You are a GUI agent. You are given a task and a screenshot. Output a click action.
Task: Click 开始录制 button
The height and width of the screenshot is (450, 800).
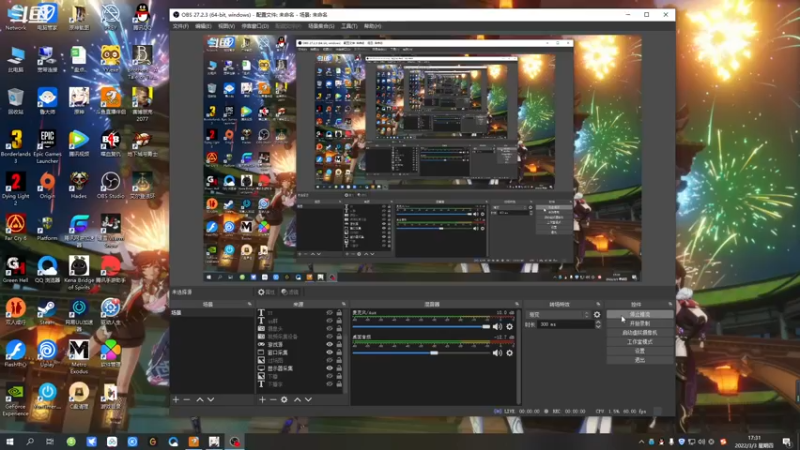click(640, 323)
